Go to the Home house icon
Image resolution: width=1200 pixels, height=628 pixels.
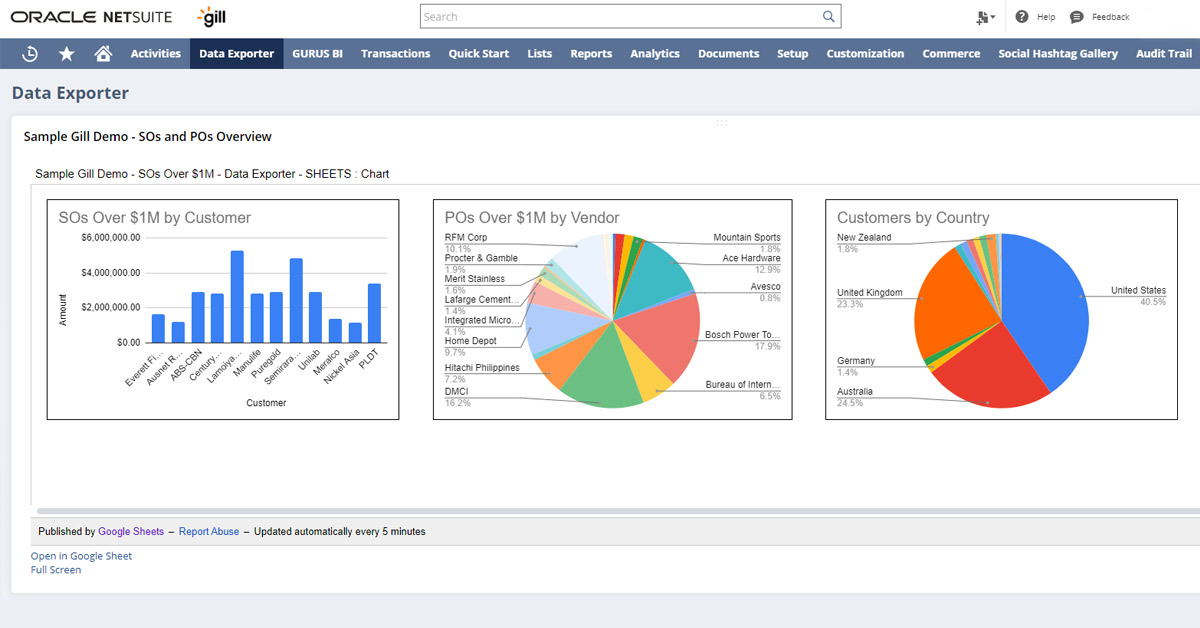(102, 54)
